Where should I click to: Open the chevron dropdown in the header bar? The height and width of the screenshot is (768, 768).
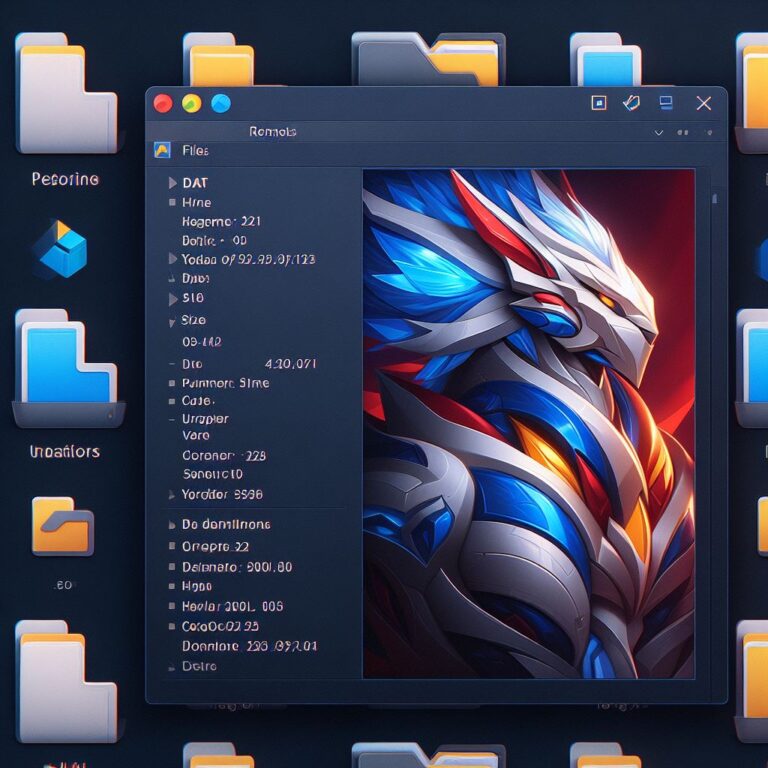tap(659, 132)
